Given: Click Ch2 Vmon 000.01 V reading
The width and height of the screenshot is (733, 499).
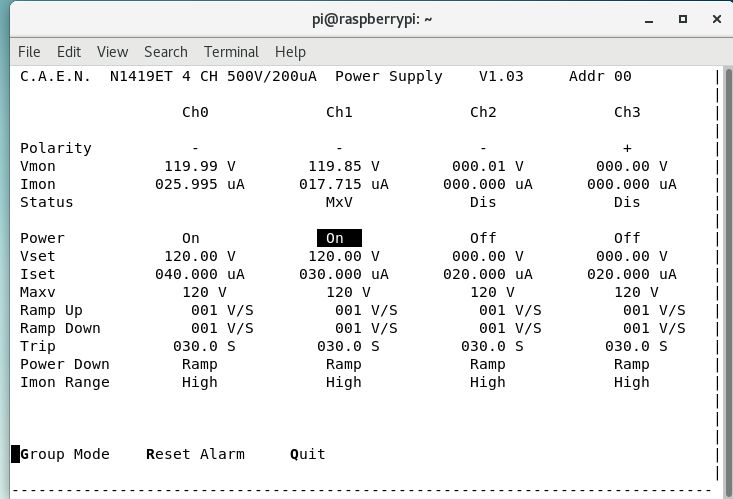Looking at the screenshot, I should 488,166.
